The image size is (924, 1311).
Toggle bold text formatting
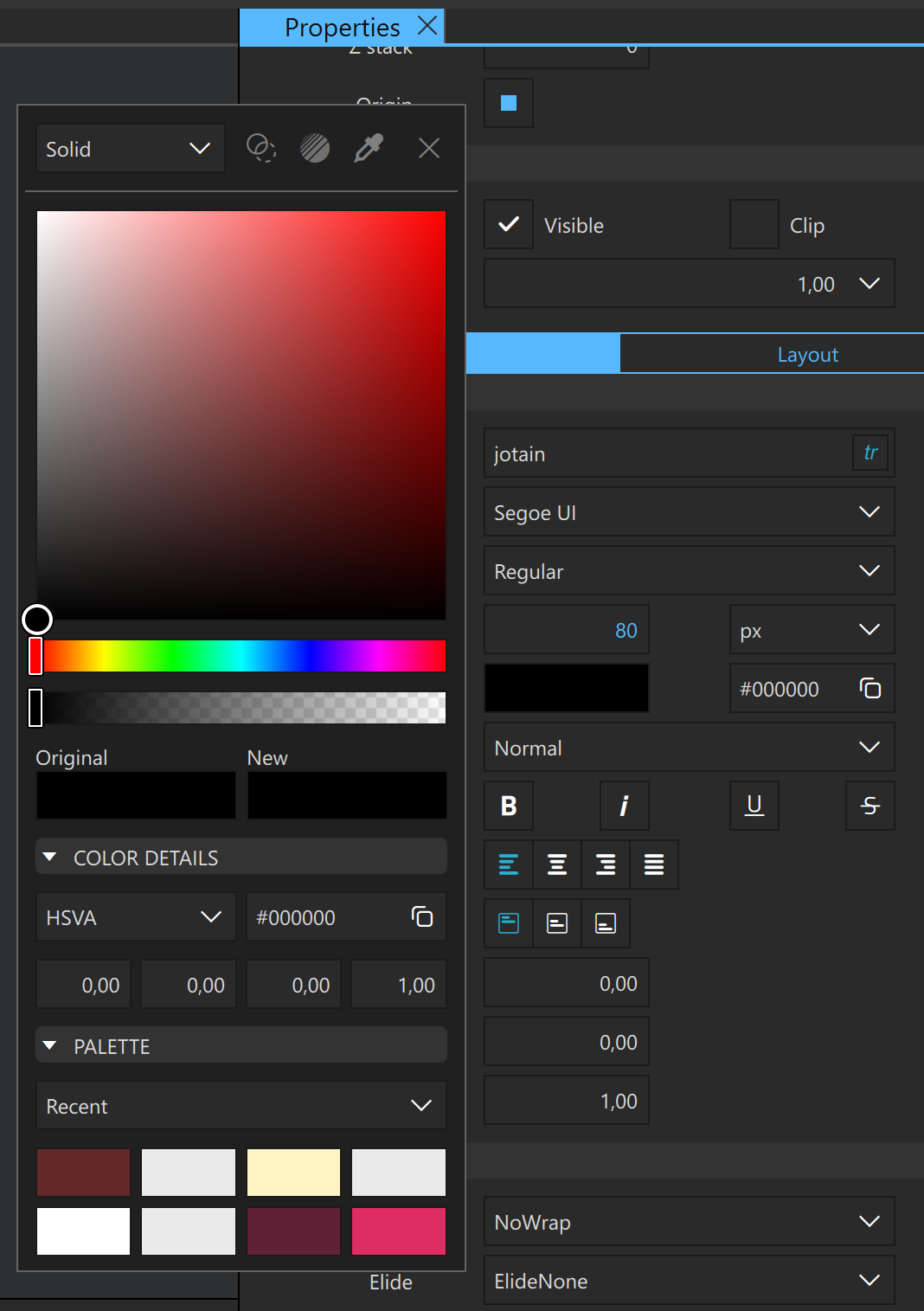[508, 806]
